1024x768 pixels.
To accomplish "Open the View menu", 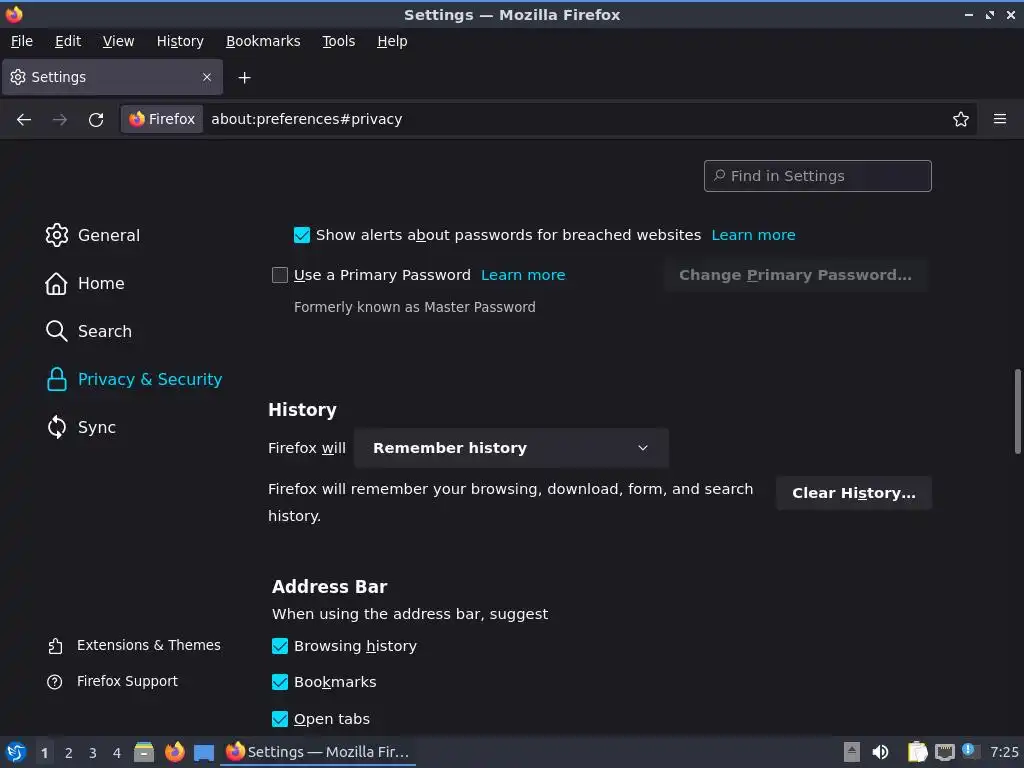I will tap(118, 41).
